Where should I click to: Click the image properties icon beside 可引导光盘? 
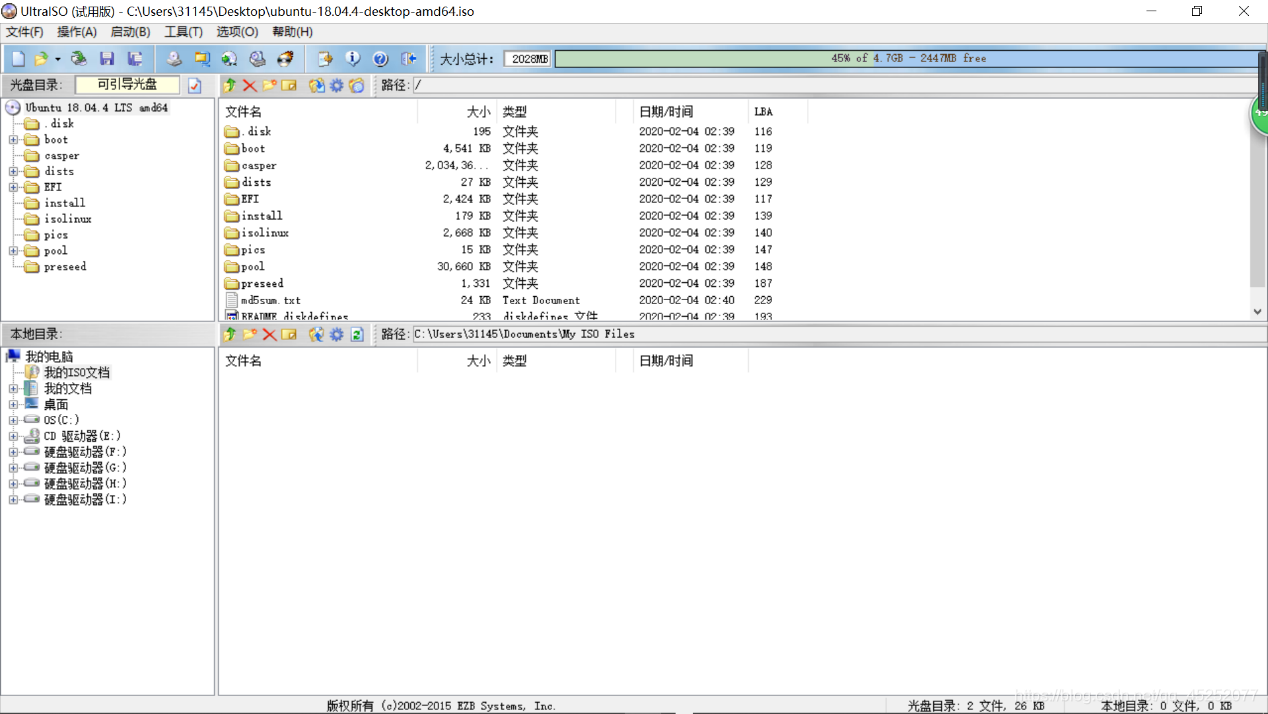point(195,86)
